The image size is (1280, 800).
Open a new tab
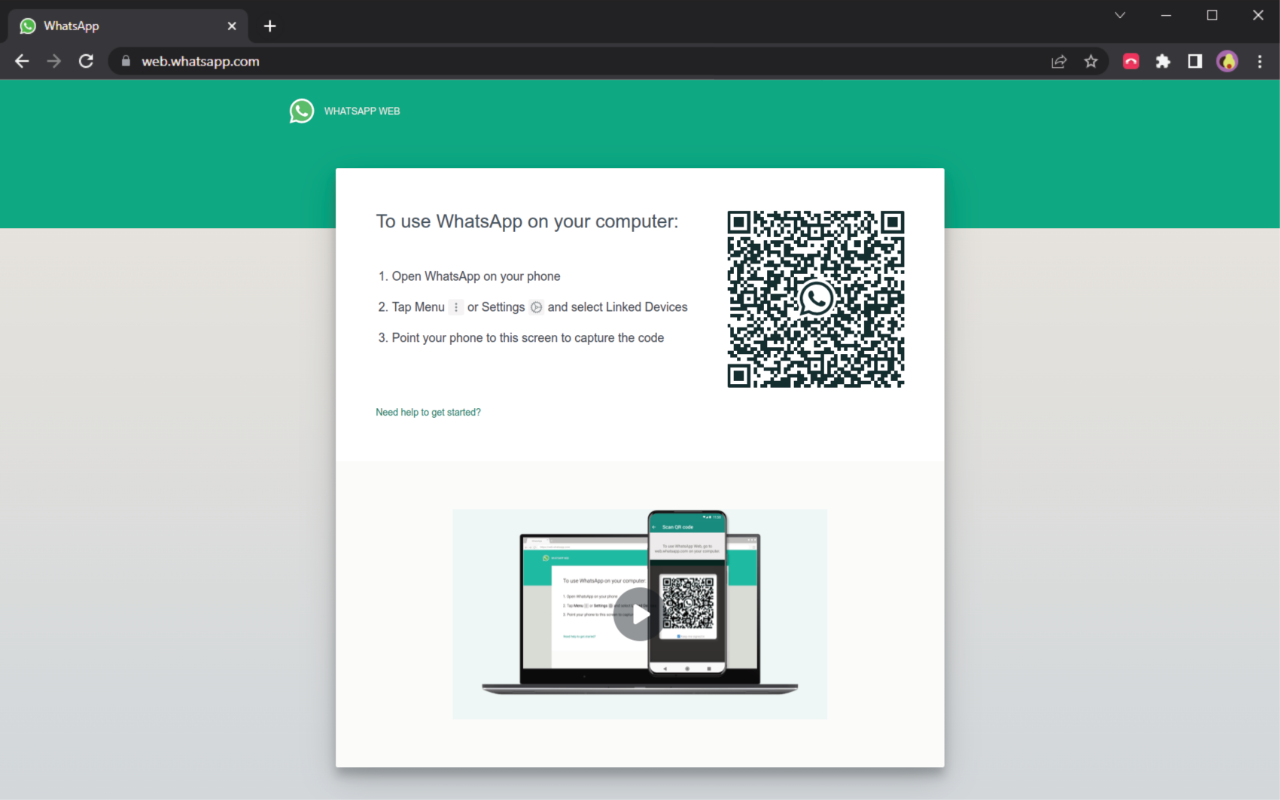click(x=270, y=26)
